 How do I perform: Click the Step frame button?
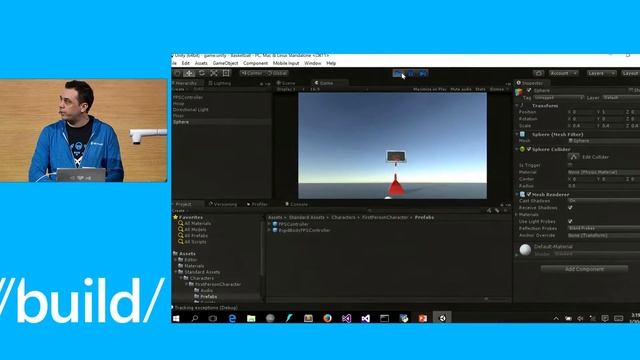click(423, 73)
